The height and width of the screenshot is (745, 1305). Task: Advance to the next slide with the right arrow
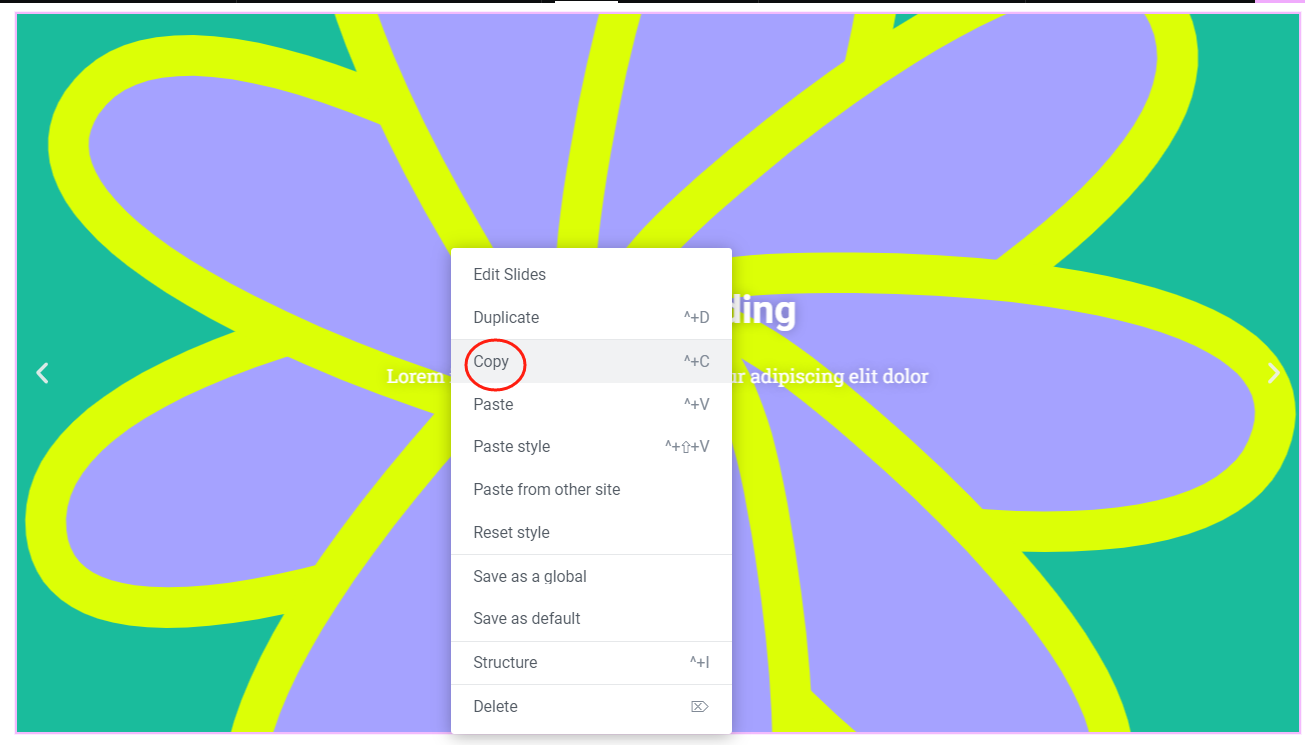(1273, 373)
